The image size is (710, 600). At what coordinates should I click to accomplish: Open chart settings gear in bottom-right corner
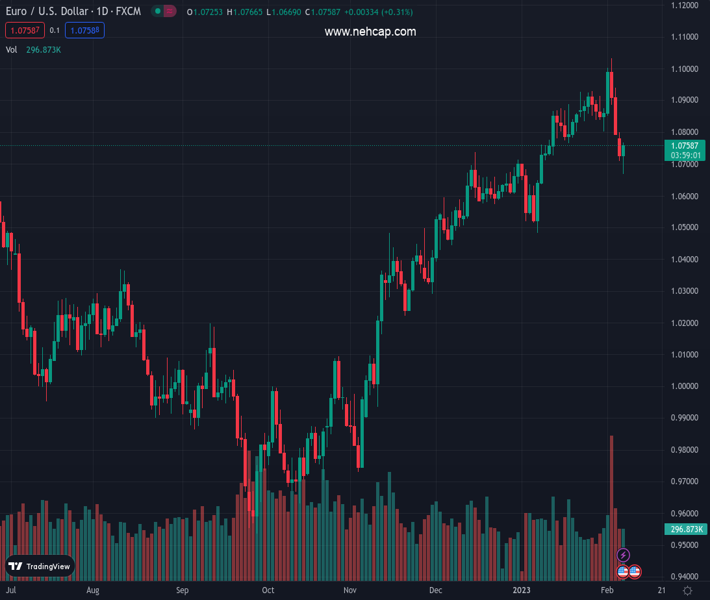click(x=686, y=591)
